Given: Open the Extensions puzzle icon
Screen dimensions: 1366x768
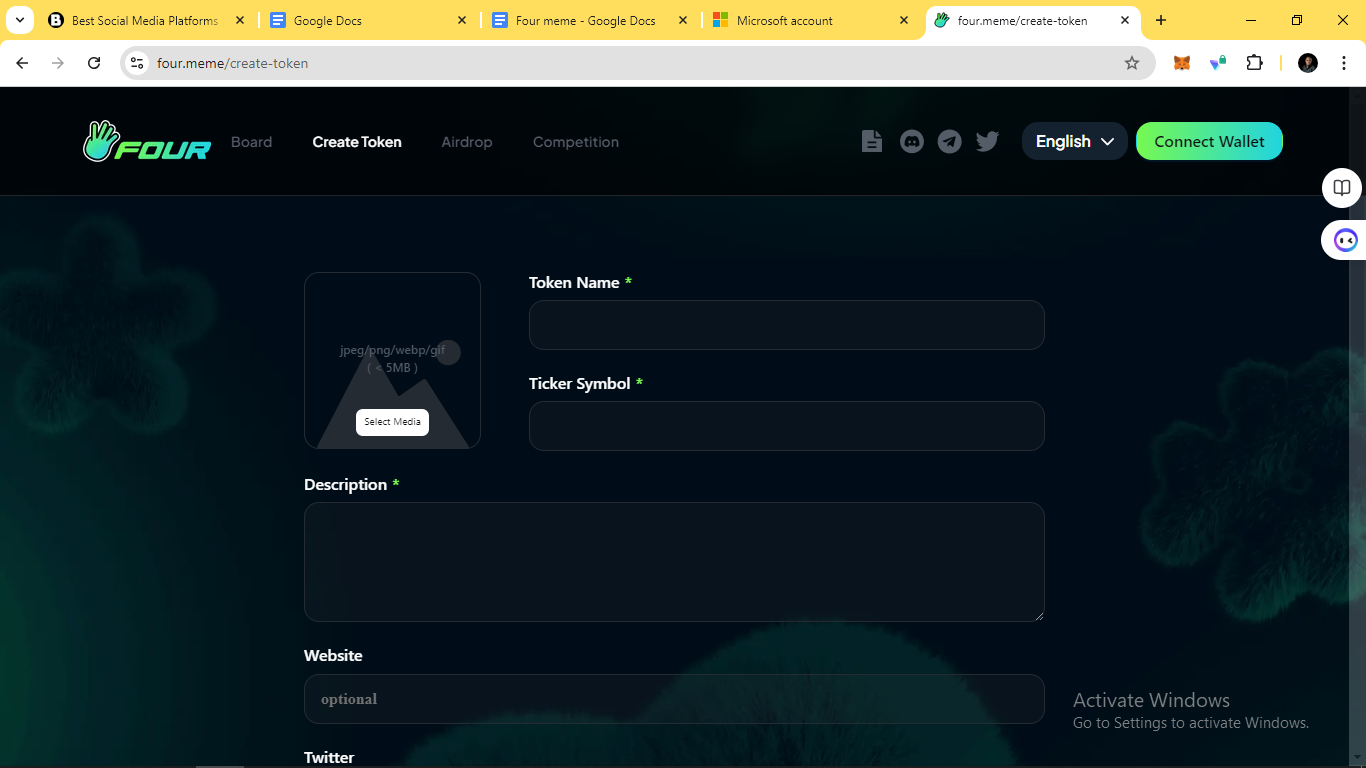Looking at the screenshot, I should pos(1254,63).
